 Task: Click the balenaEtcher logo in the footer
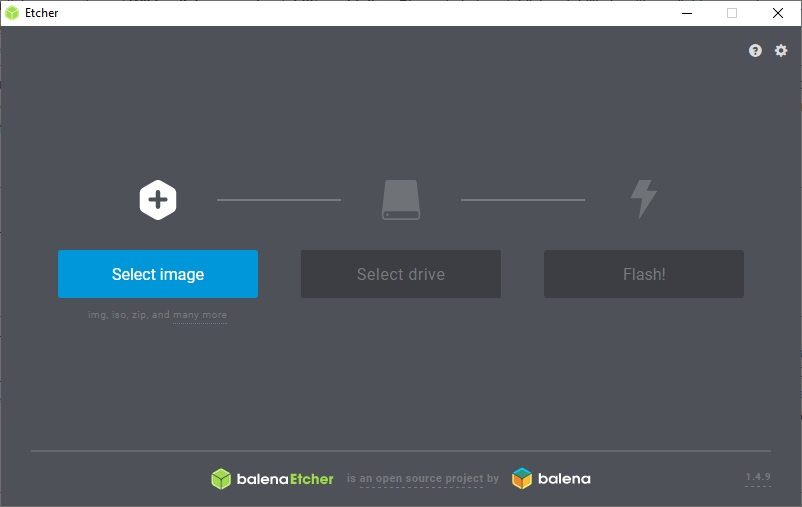click(x=272, y=479)
